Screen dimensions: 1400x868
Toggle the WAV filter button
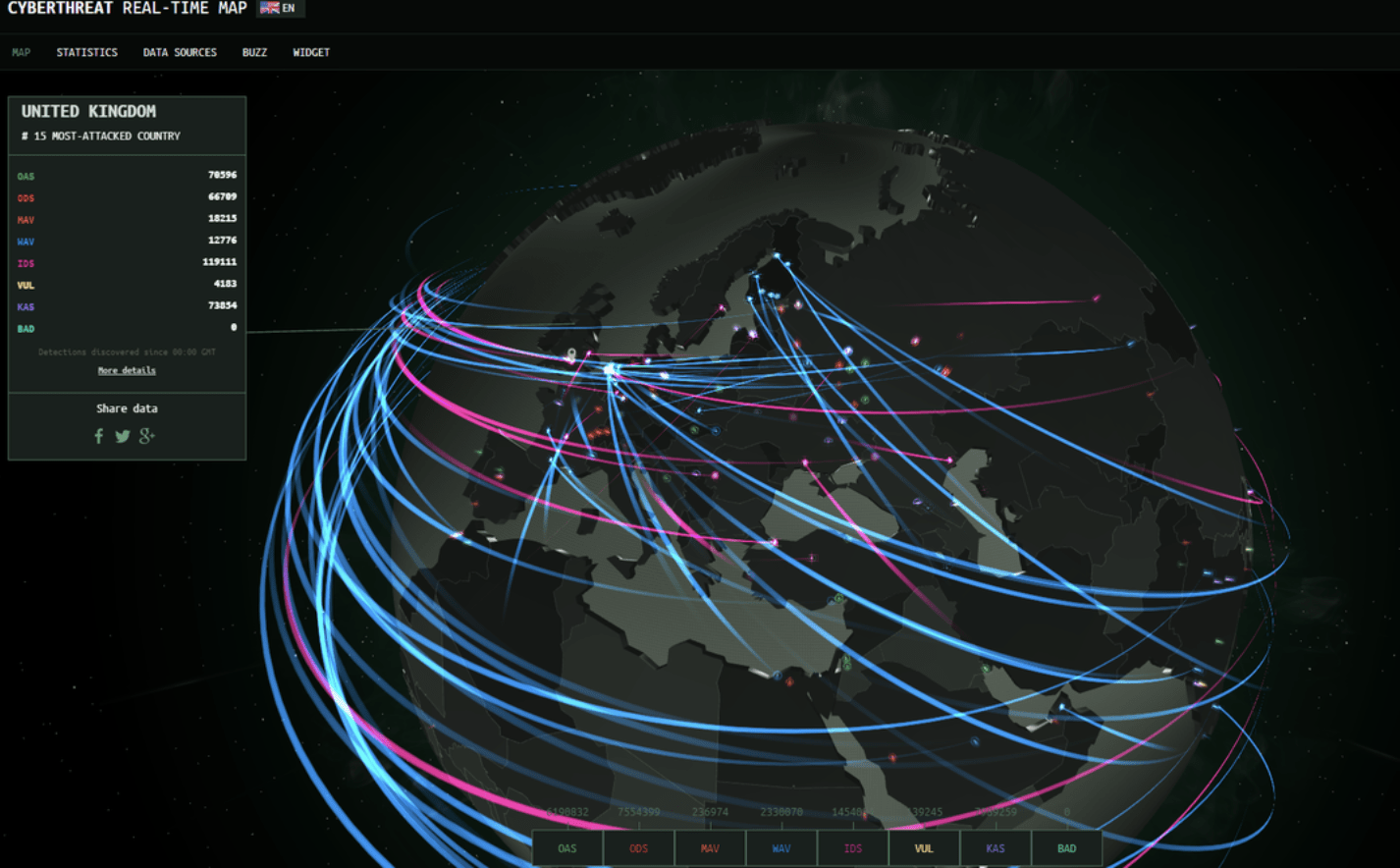tap(781, 846)
